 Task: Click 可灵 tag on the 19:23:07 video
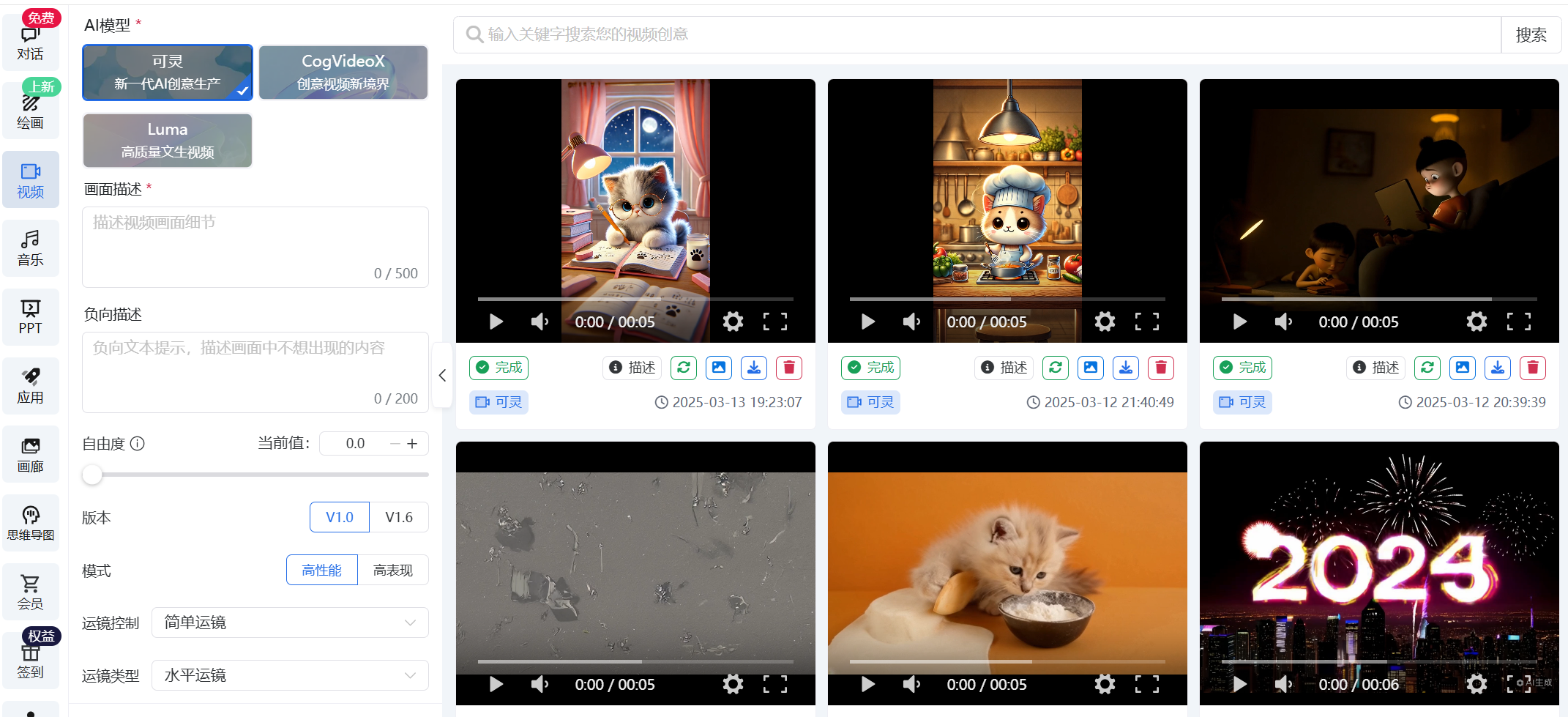(499, 402)
